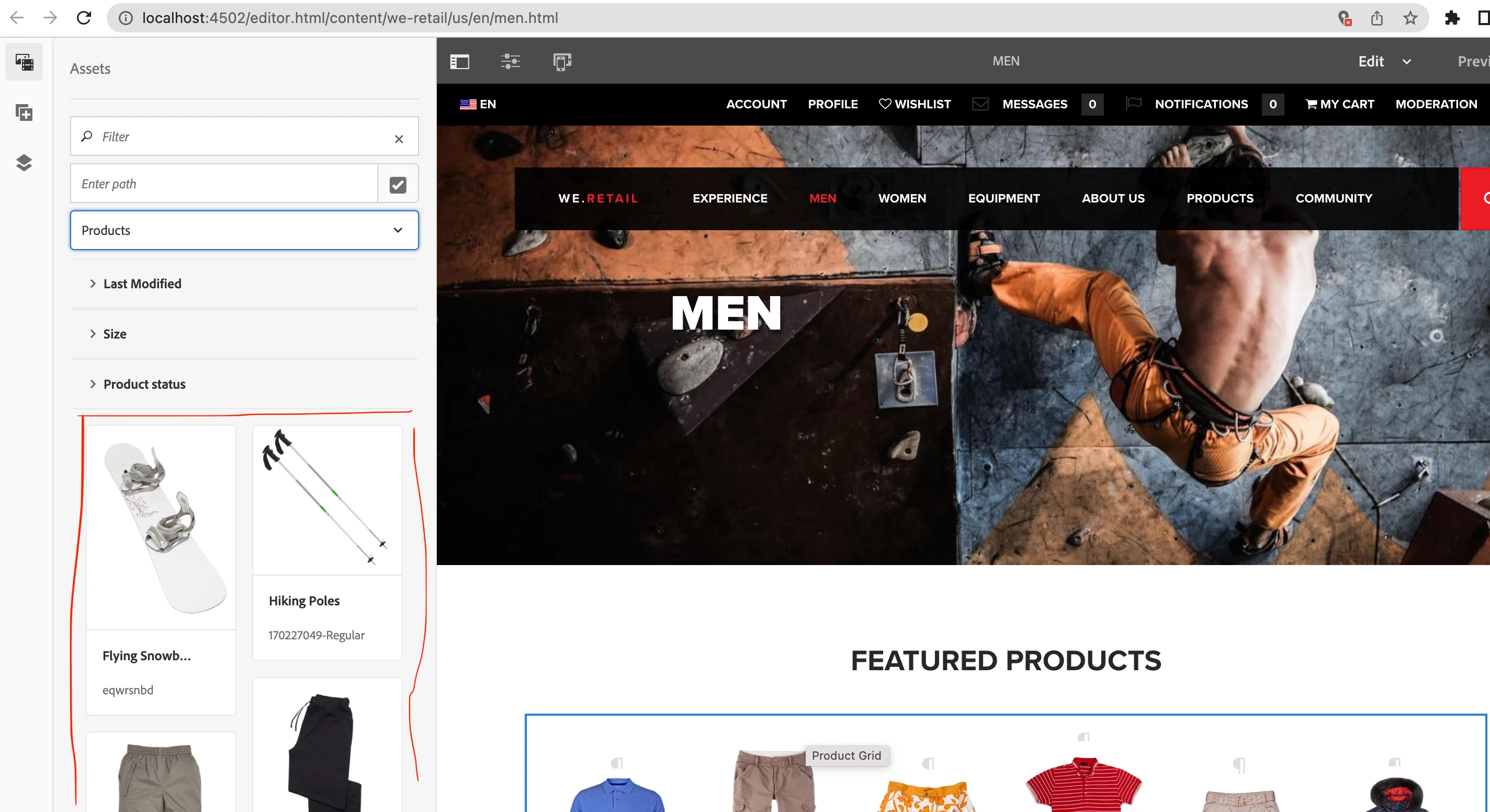Open the Products asset type dropdown
The image size is (1490, 812).
click(244, 230)
